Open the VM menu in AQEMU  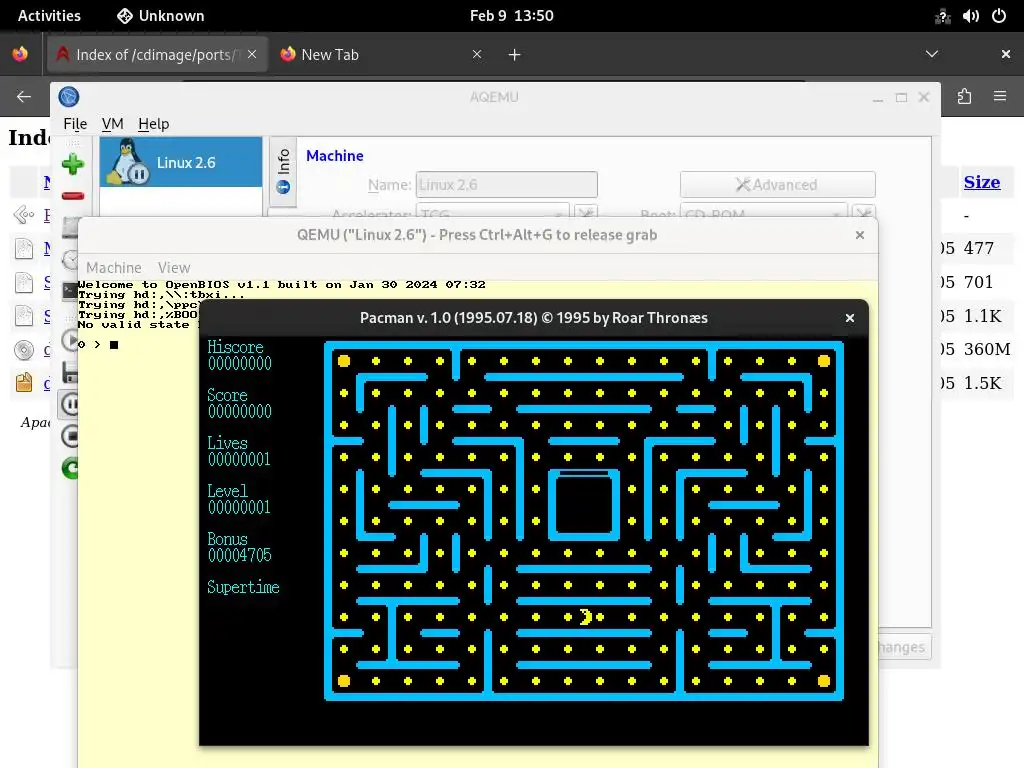pyautogui.click(x=112, y=124)
